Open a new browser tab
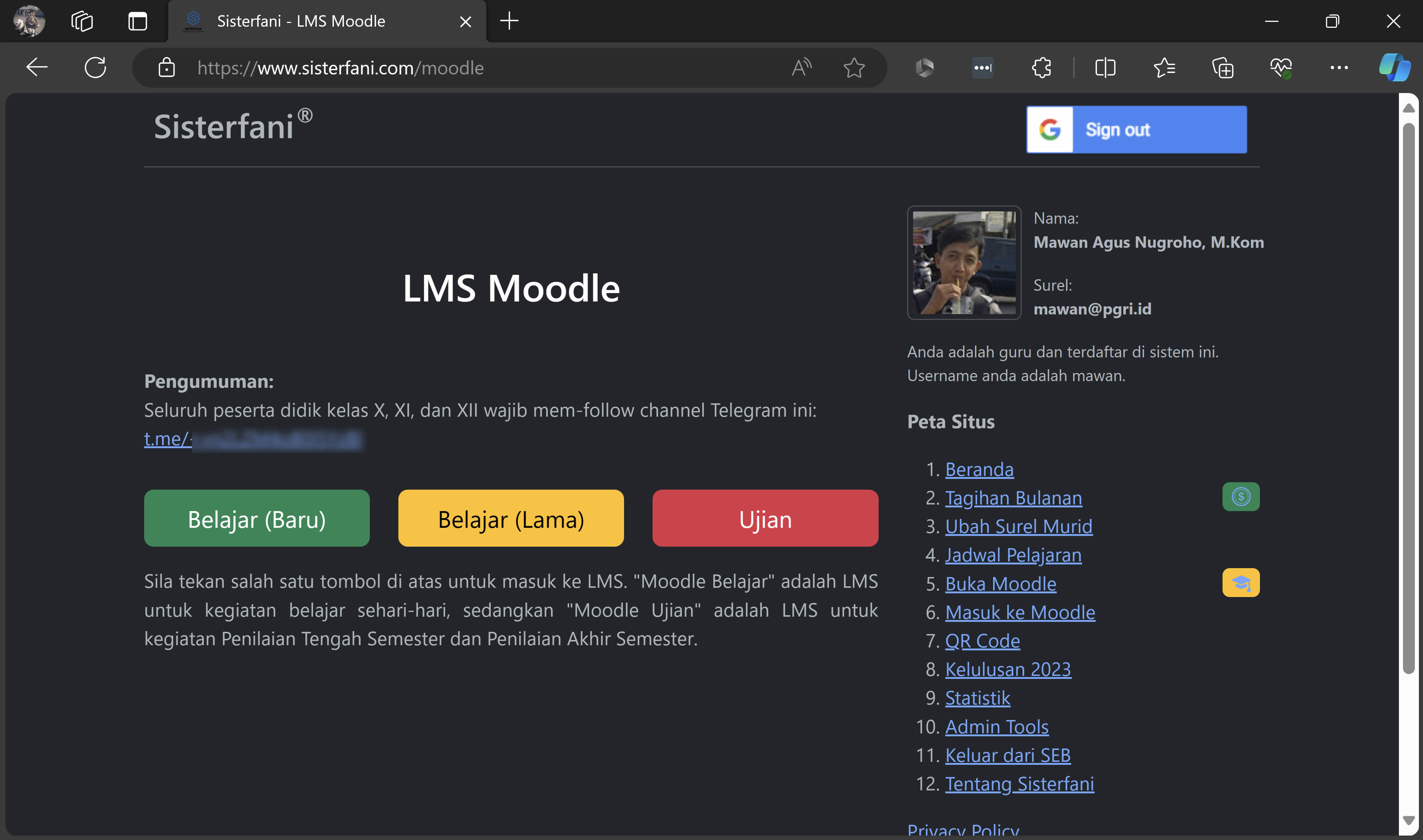 (509, 21)
